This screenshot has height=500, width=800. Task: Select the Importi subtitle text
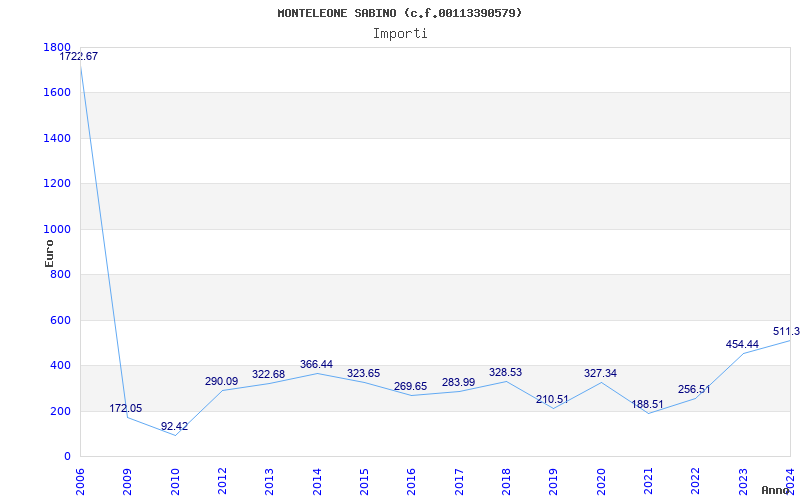coord(400,34)
